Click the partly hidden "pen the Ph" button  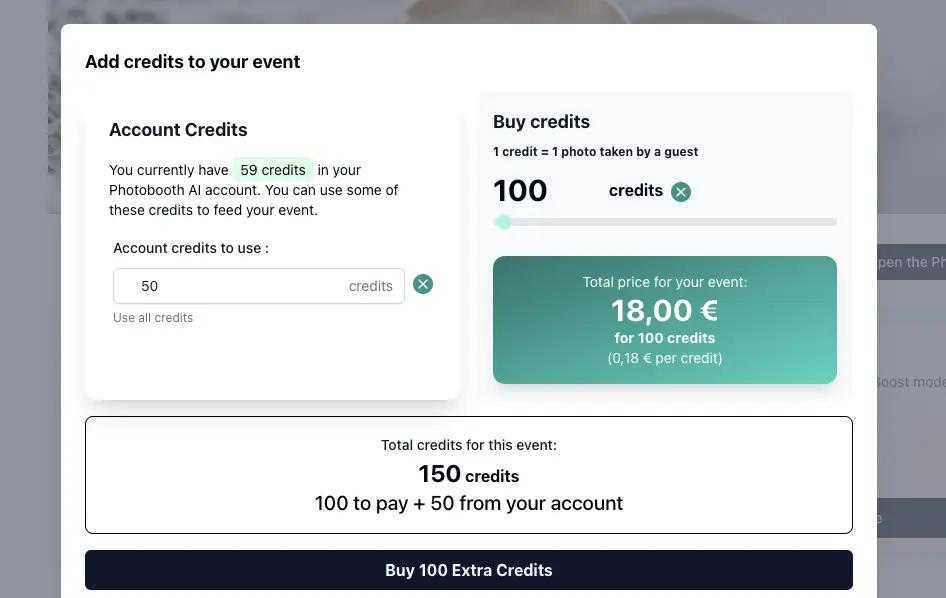[x=911, y=262]
